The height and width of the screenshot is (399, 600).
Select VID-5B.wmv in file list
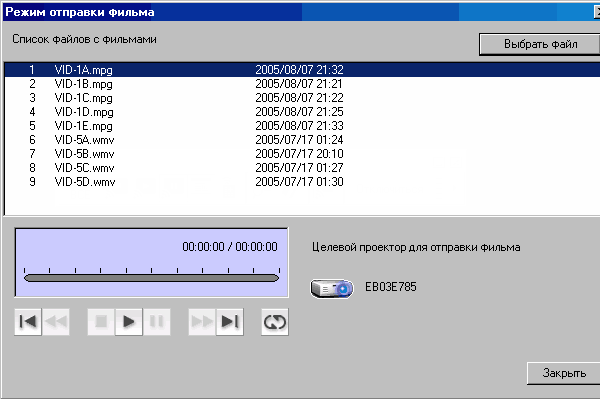pos(302,154)
